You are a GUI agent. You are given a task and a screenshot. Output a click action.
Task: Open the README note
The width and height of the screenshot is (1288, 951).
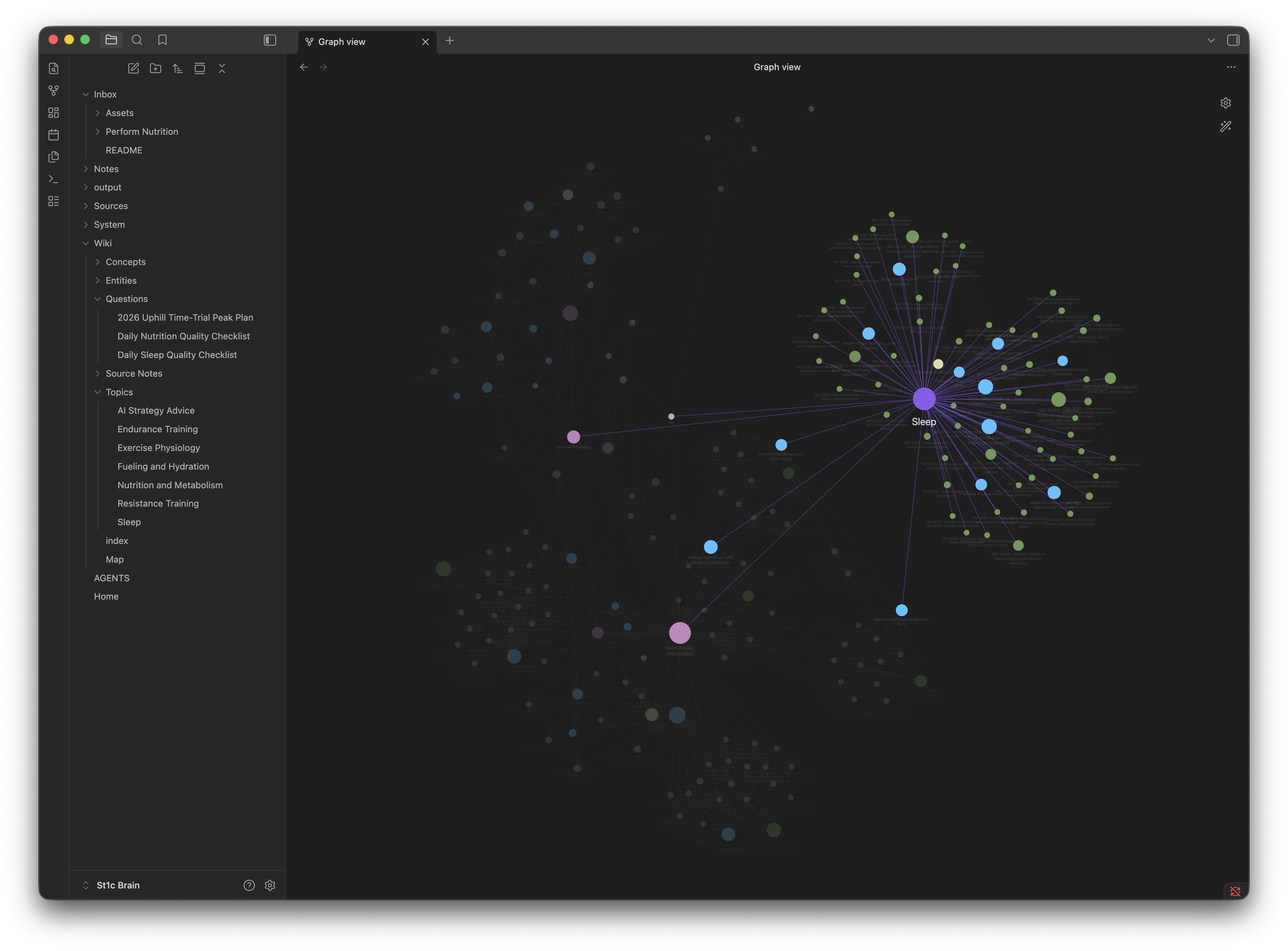[124, 150]
